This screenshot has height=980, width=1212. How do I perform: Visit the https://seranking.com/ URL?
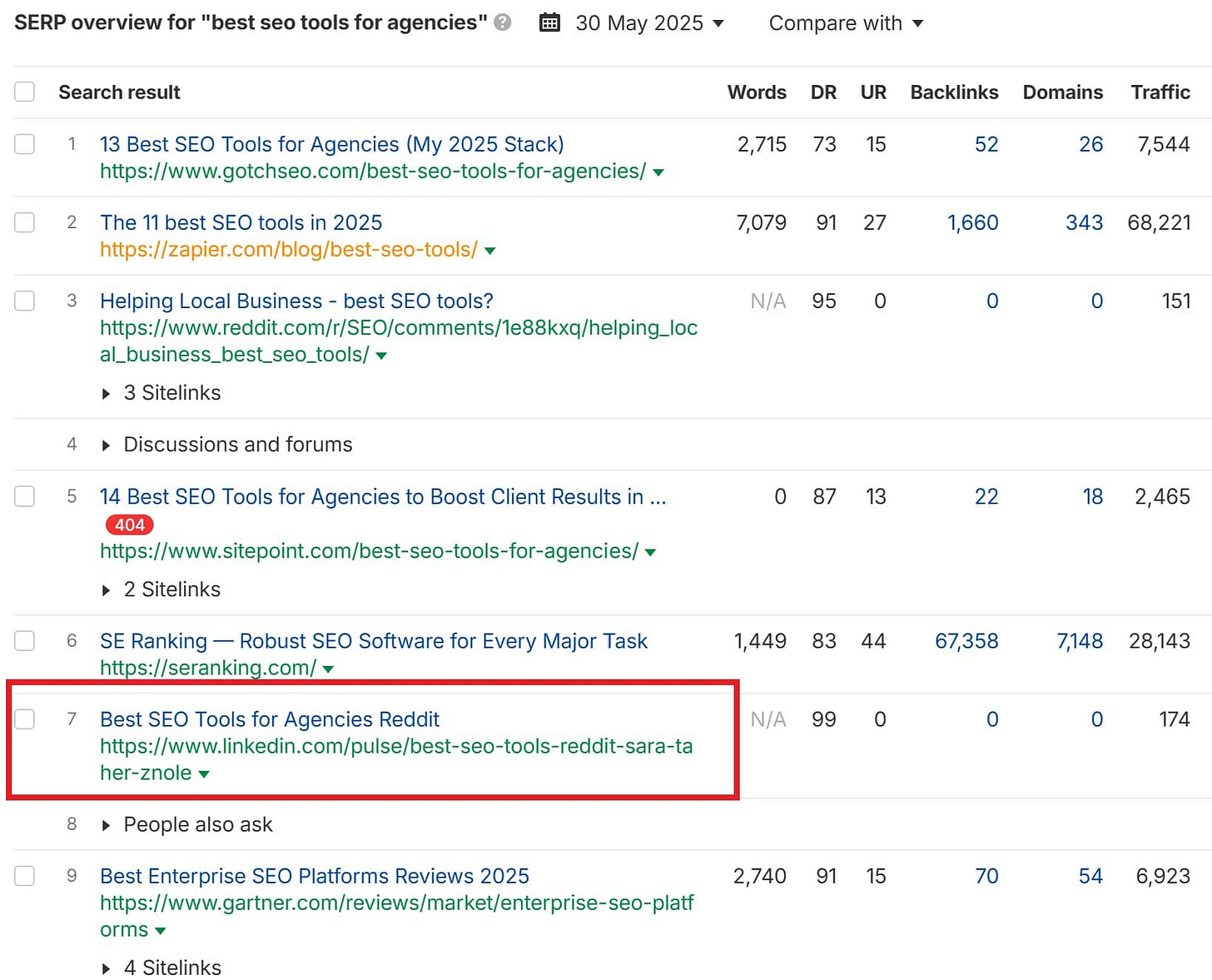tap(208, 667)
